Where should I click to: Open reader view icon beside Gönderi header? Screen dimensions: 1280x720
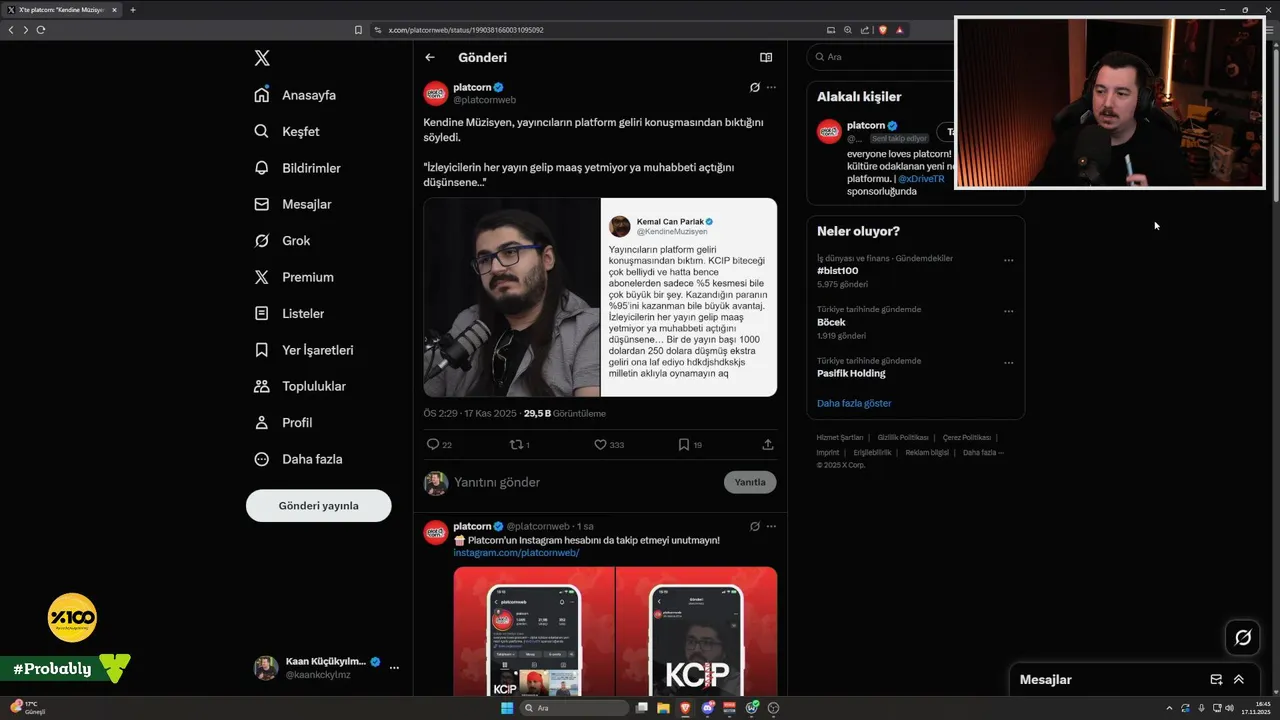[766, 58]
